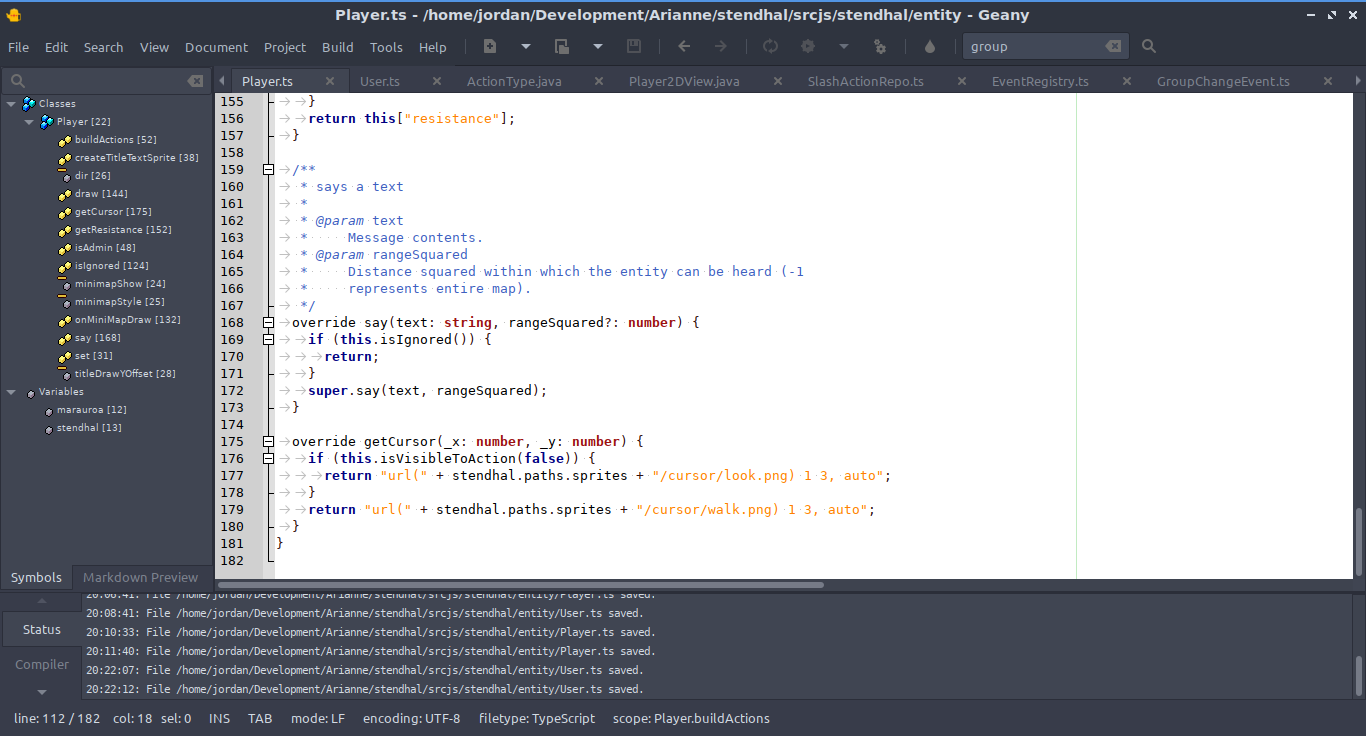
Task: Toggle code fold at line 176 if block
Action: point(268,459)
